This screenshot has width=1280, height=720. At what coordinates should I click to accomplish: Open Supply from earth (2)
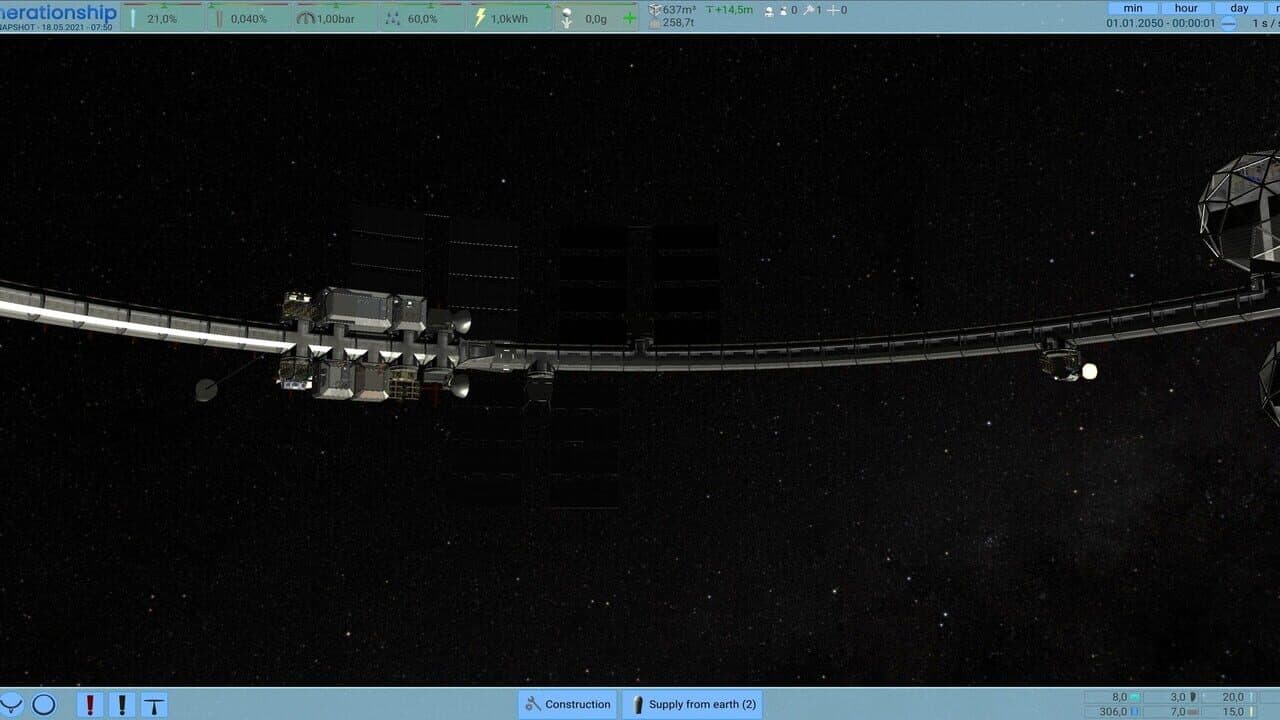pyautogui.click(x=692, y=704)
